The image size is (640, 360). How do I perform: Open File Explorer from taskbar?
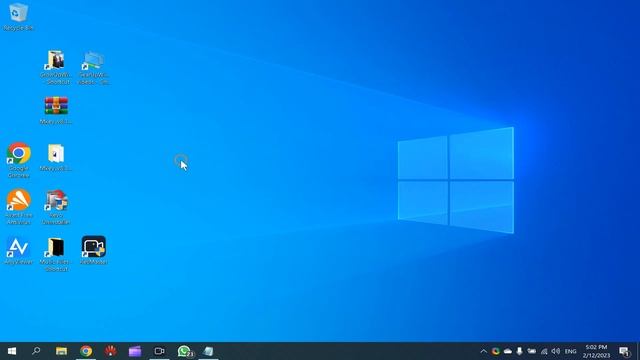pos(61,351)
